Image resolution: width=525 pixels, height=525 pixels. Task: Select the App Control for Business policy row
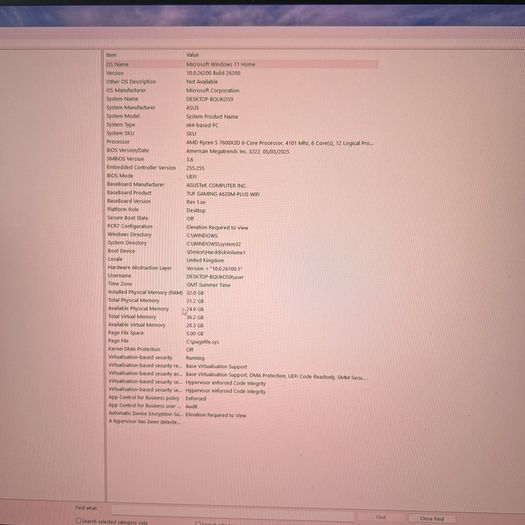click(240, 398)
